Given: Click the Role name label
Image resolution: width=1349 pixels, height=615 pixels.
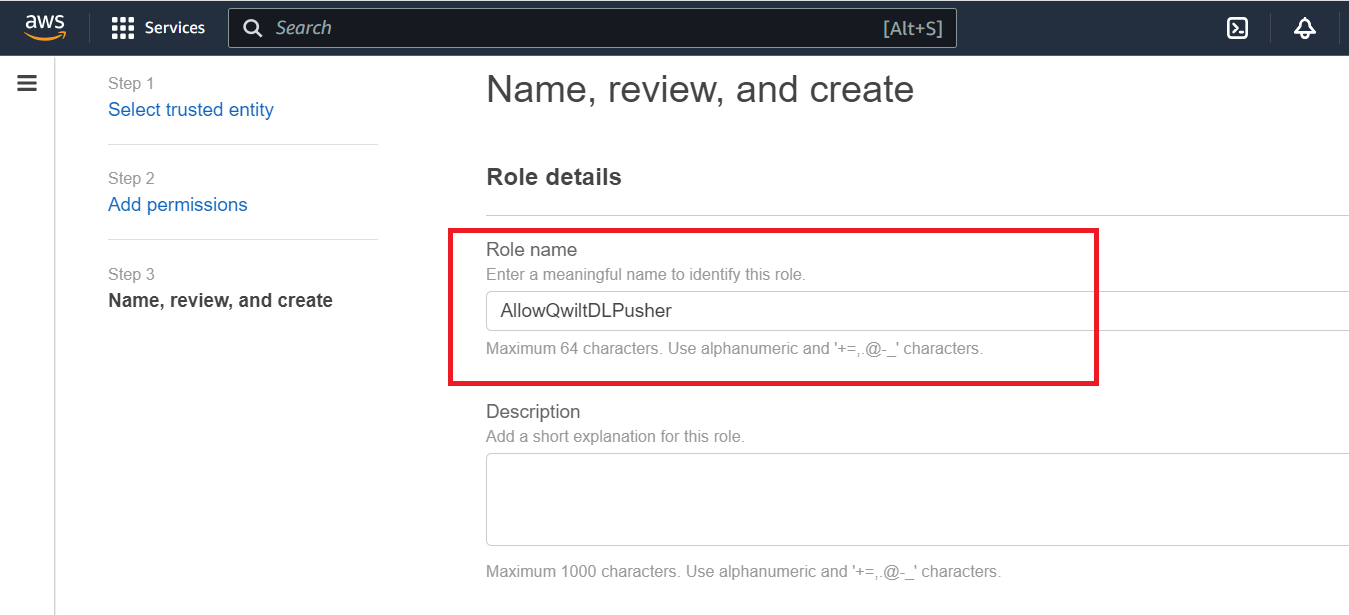Looking at the screenshot, I should [x=531, y=250].
